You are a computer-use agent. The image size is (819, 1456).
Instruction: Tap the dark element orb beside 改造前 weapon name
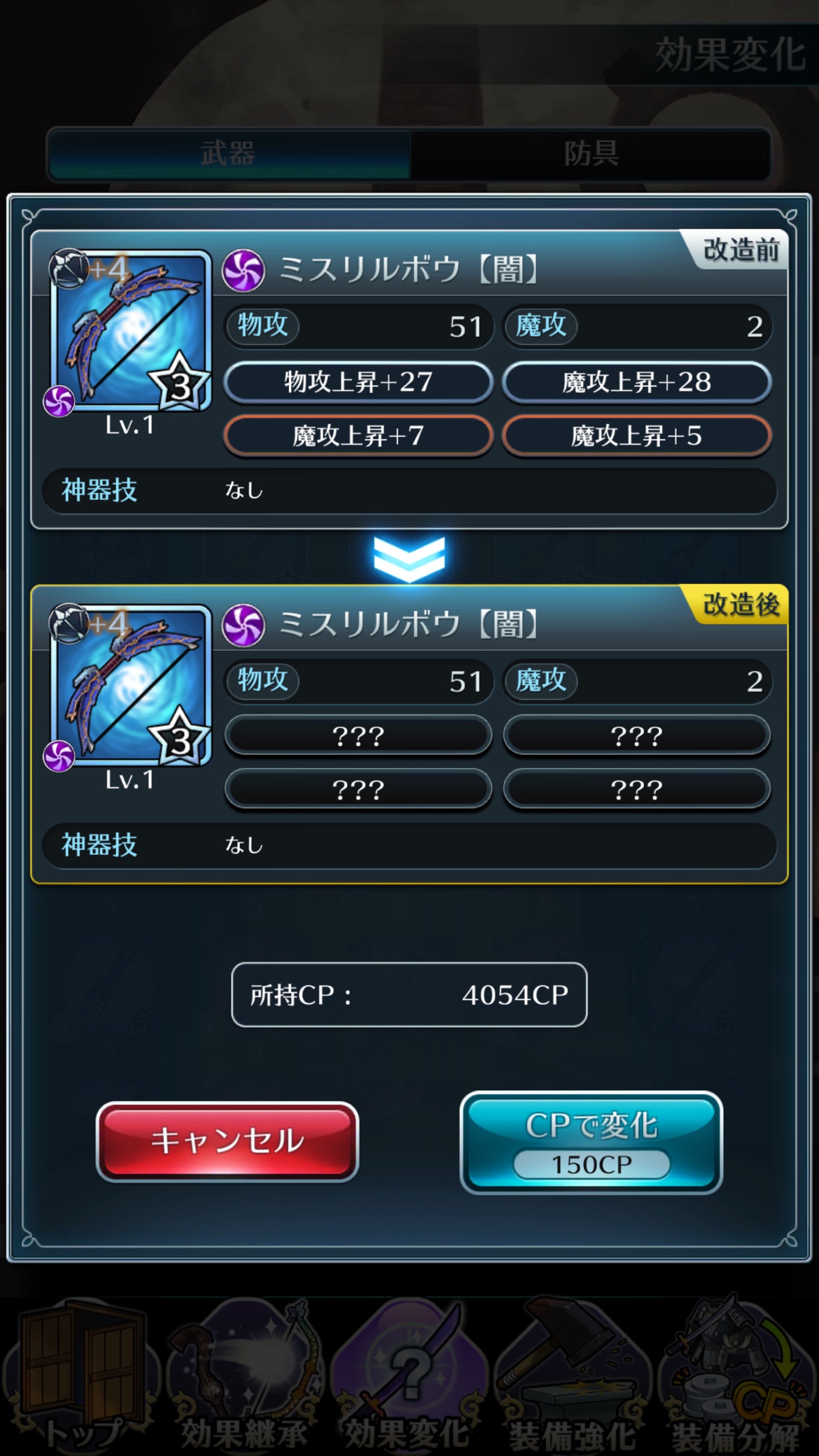pos(243,270)
